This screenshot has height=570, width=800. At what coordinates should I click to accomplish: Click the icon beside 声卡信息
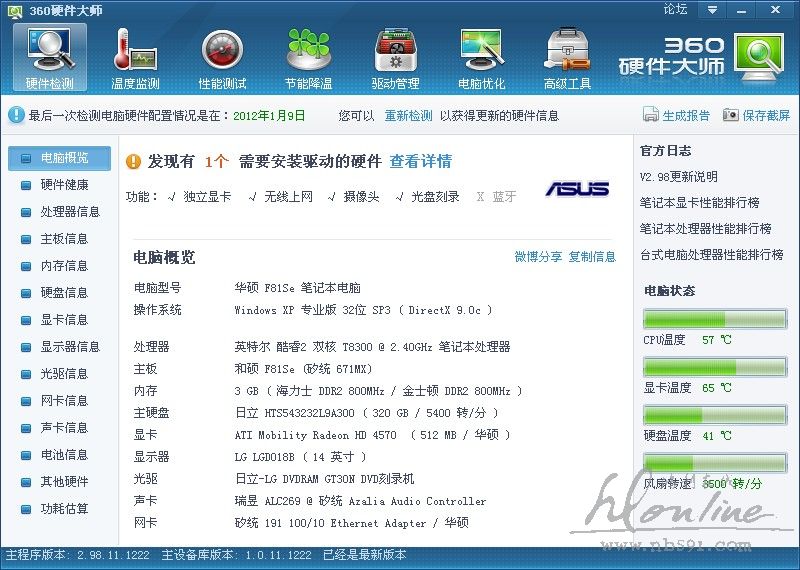pyautogui.click(x=26, y=429)
